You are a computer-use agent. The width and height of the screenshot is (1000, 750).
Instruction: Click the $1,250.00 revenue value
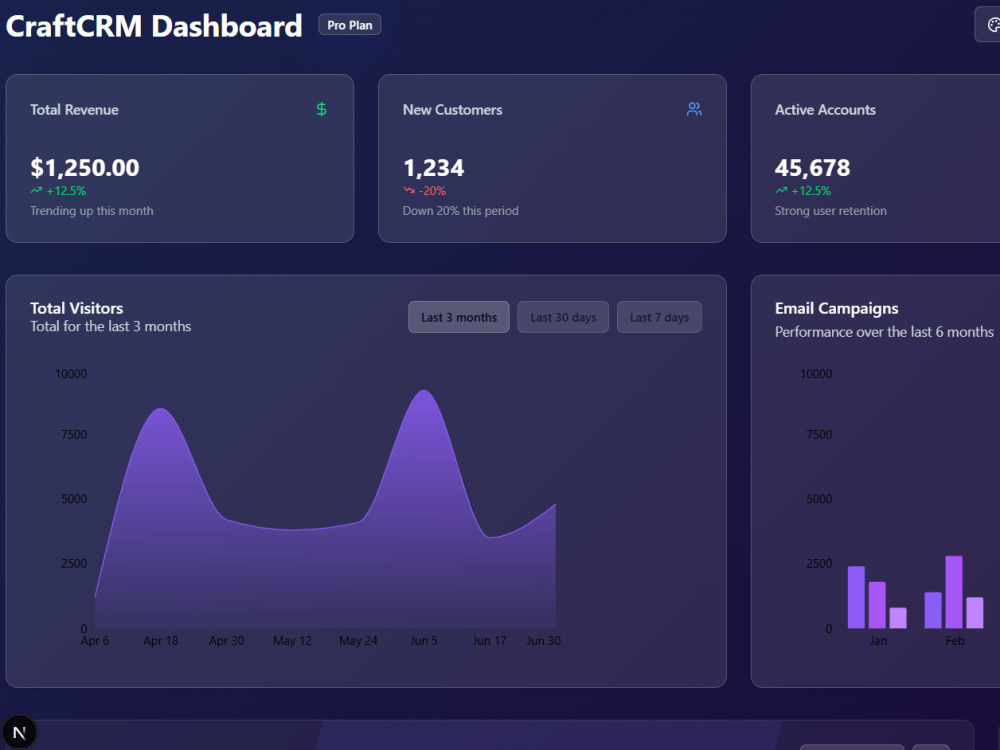click(x=85, y=168)
